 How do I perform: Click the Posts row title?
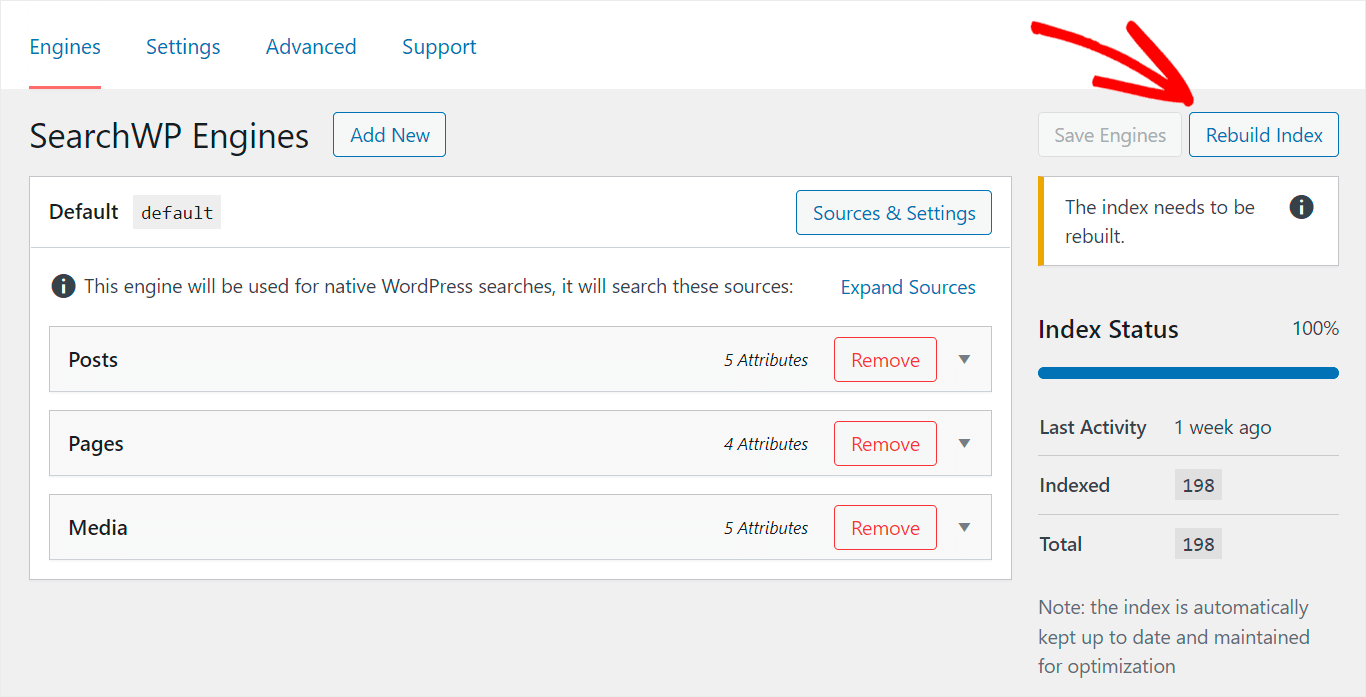coord(93,360)
